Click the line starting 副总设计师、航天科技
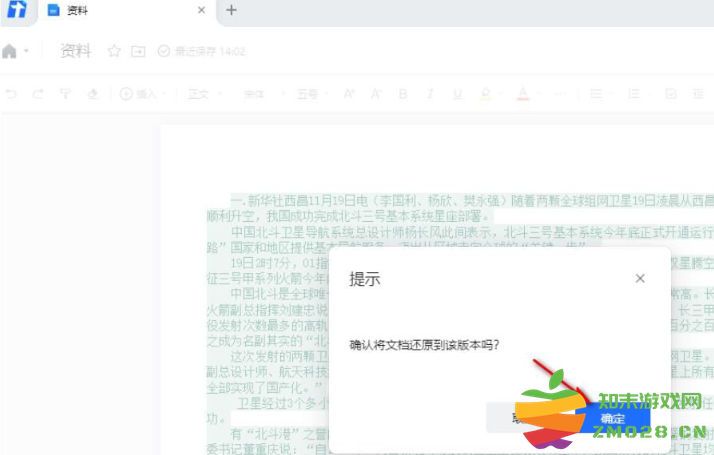Screen dimensions: 714x455 [x=267, y=372]
